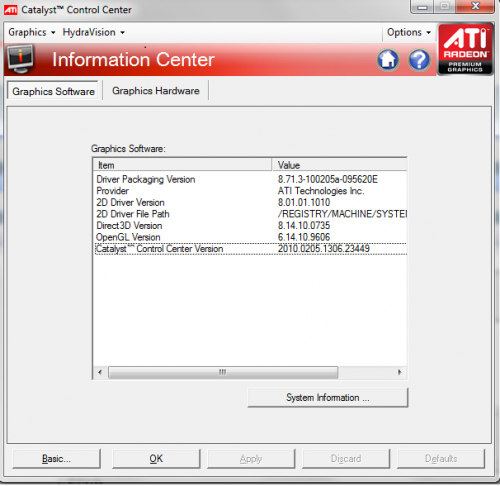Click the right scroll arrow in the list

click(x=400, y=372)
